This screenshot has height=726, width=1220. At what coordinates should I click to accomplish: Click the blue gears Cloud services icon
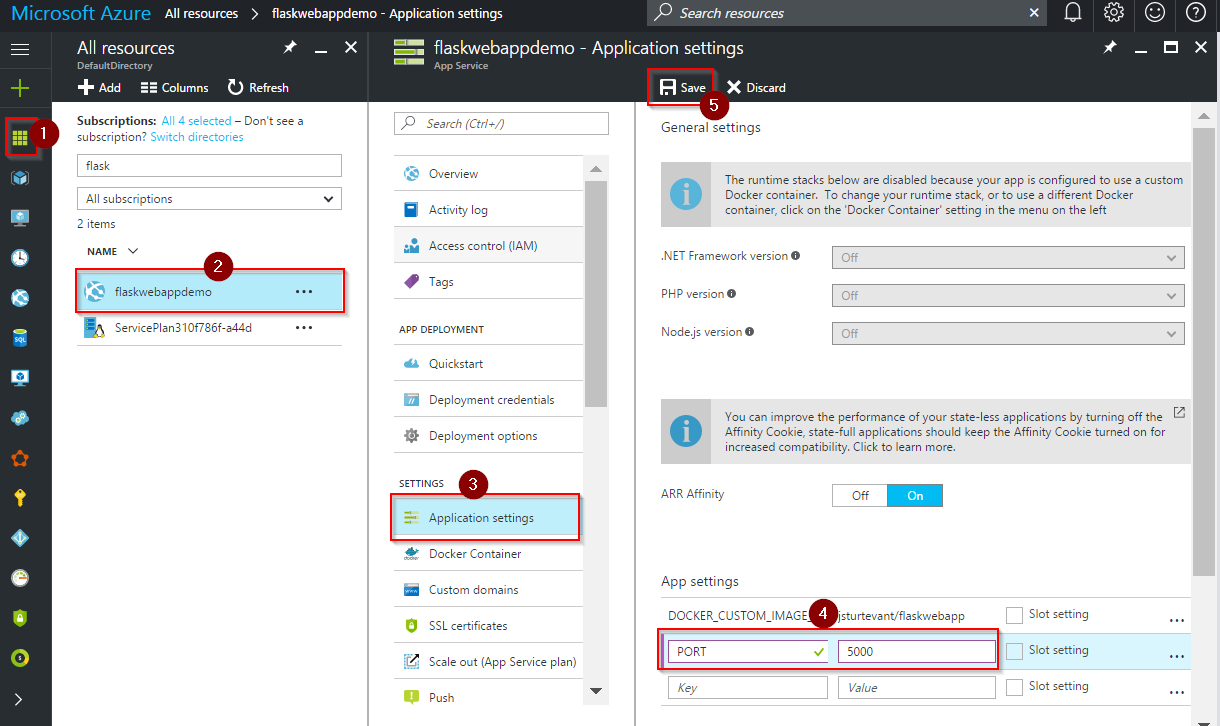pos(20,418)
